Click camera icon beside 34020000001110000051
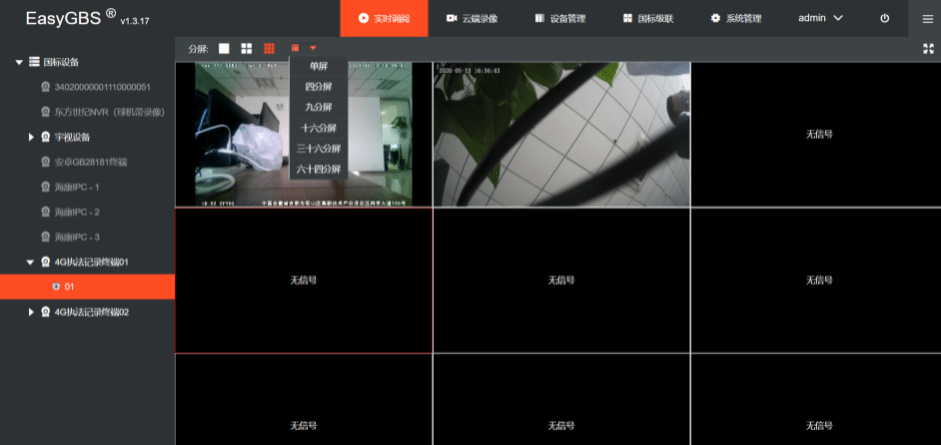This screenshot has width=941, height=445. (45, 87)
